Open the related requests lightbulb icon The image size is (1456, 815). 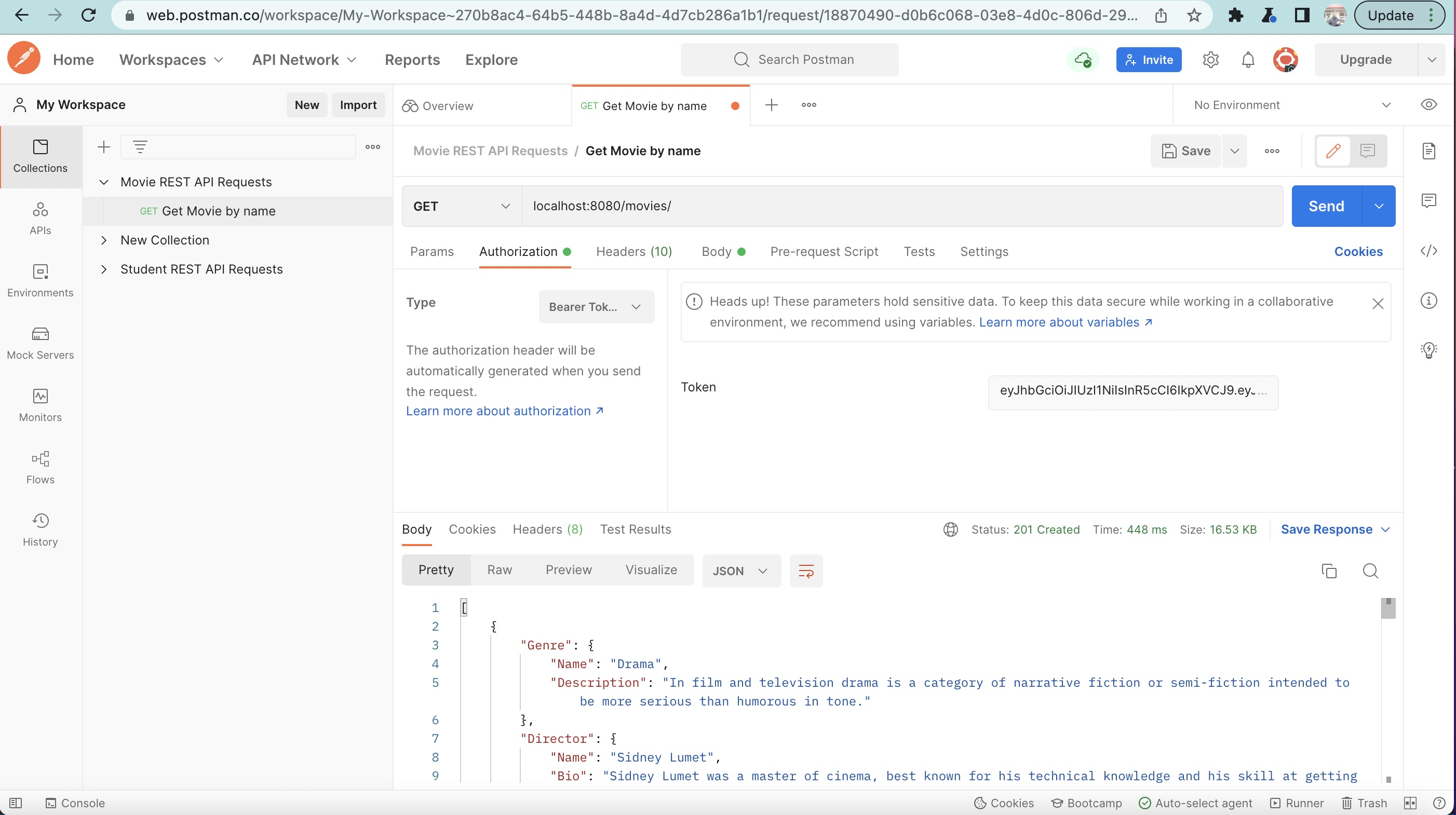pyautogui.click(x=1428, y=350)
